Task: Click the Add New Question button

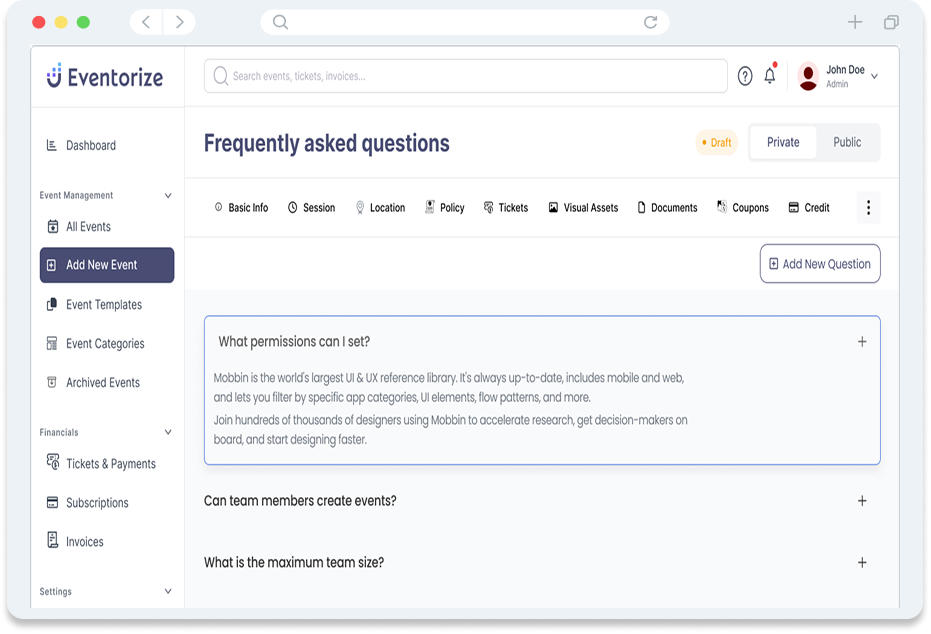Action: 820,264
